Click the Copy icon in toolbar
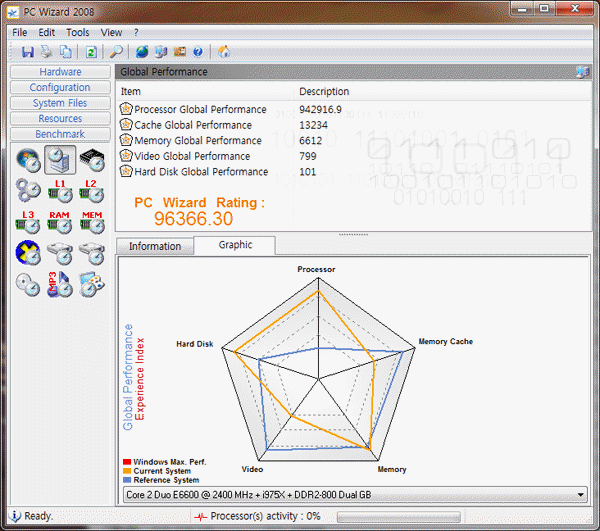The image size is (600, 531). click(x=66, y=52)
